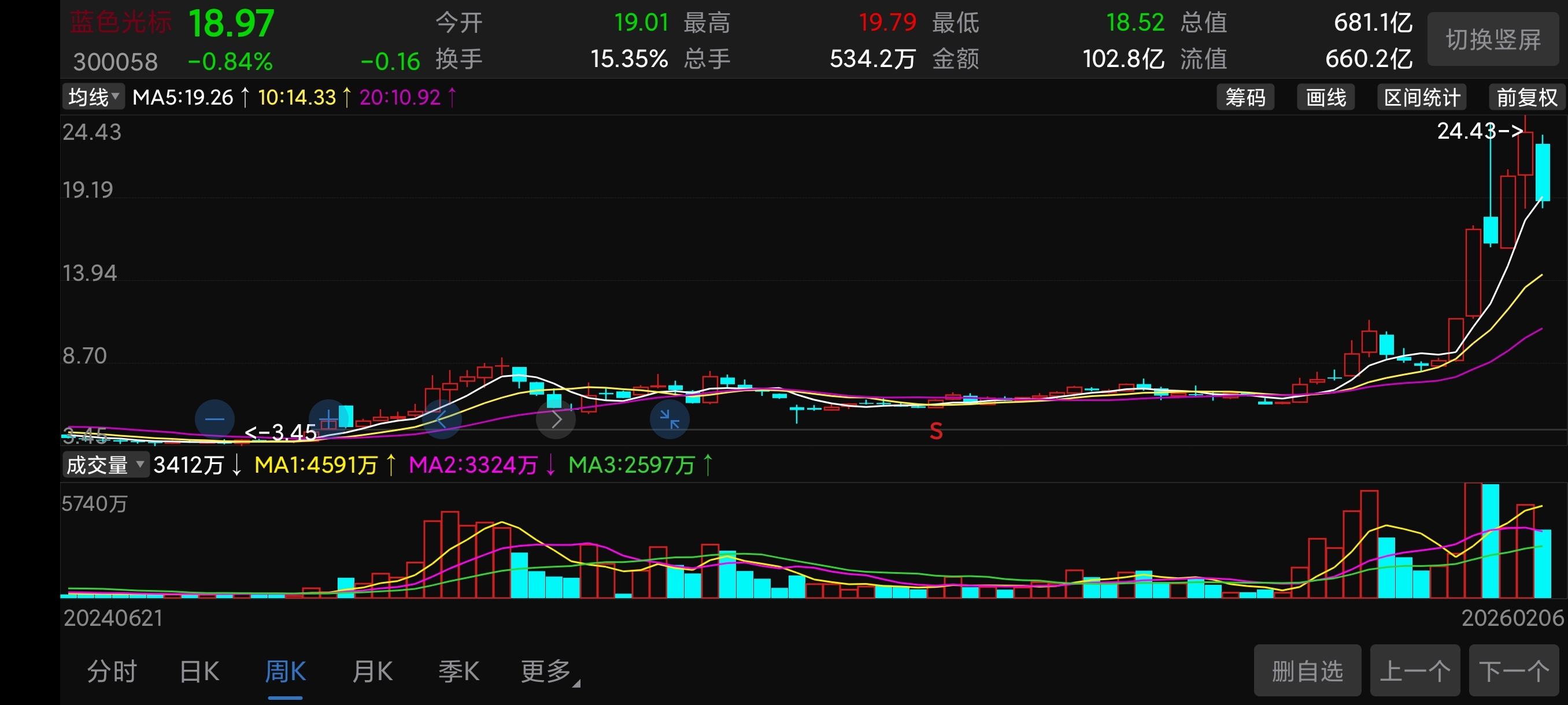Toggle 区间统计 interval statistics

[x=1421, y=97]
